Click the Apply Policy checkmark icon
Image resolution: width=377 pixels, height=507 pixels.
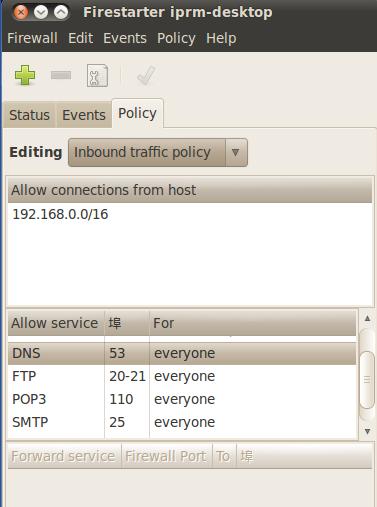[146, 75]
